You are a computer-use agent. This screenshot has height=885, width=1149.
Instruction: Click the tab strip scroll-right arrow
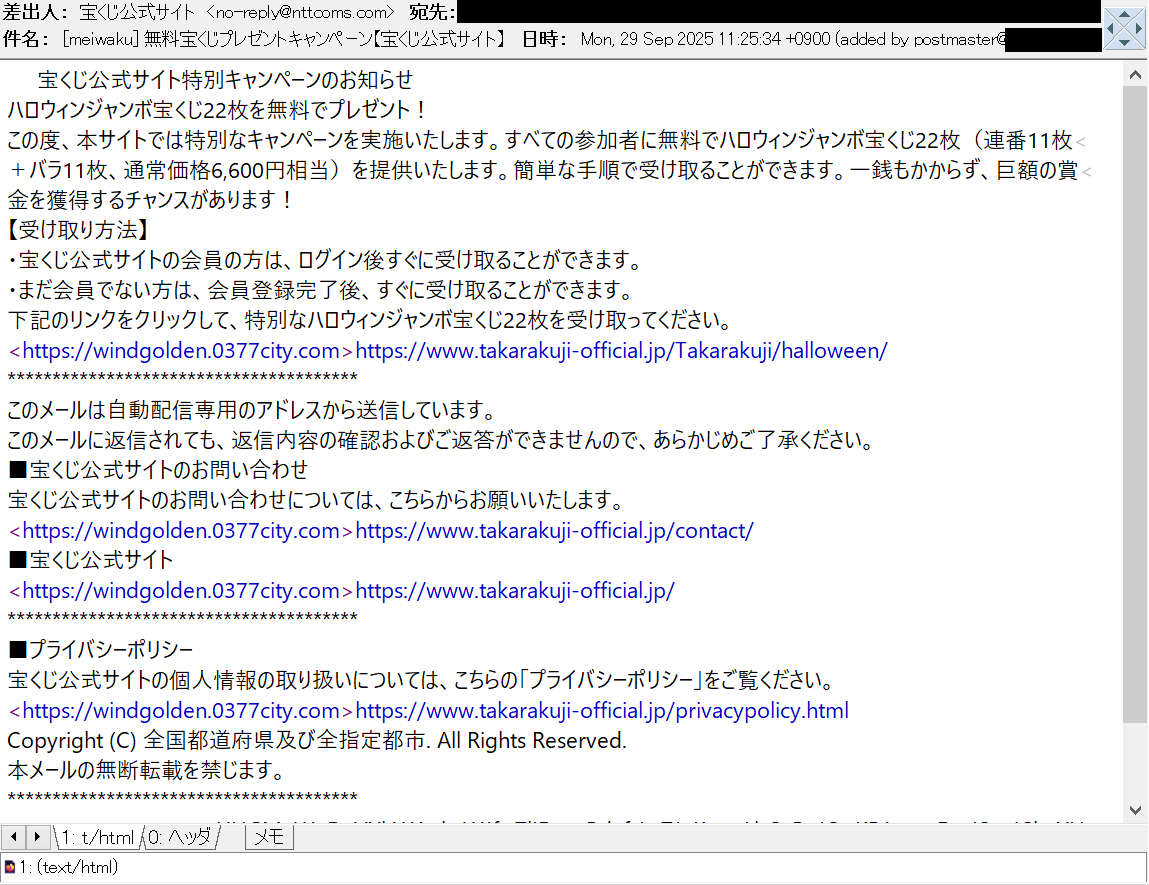point(37,836)
